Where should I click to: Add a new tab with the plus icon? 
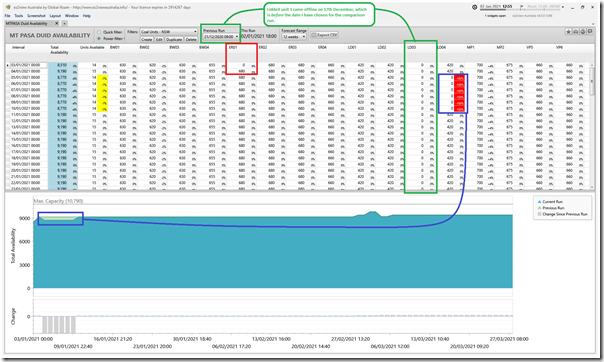pyautogui.click(x=64, y=23)
